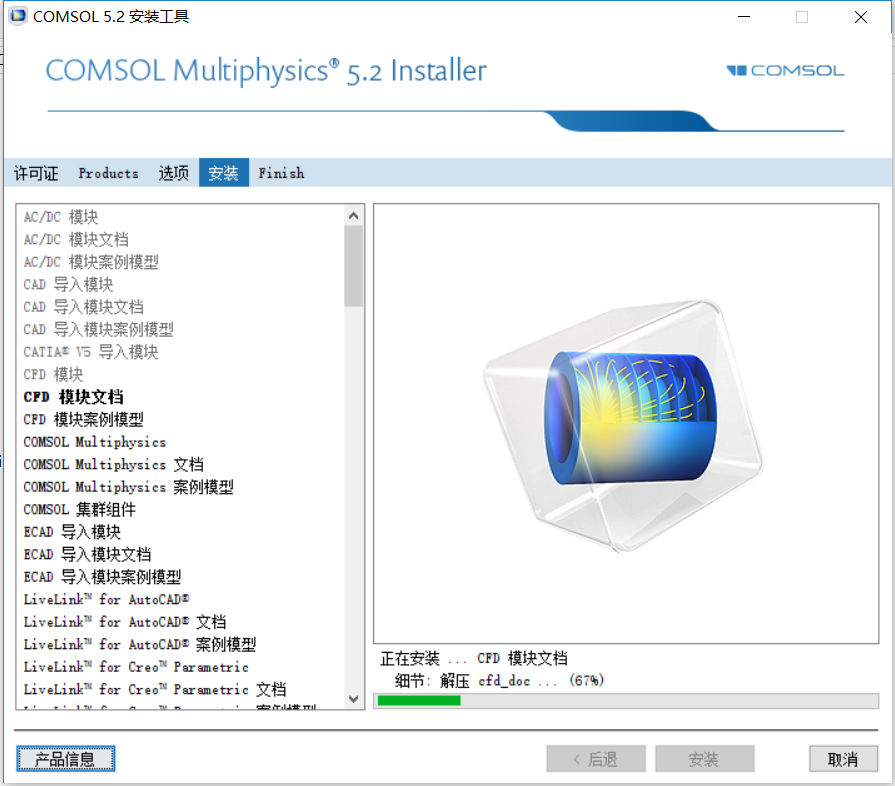Select the "COMSOL Multiphysics" list item
The image size is (895, 786).
pos(95,442)
